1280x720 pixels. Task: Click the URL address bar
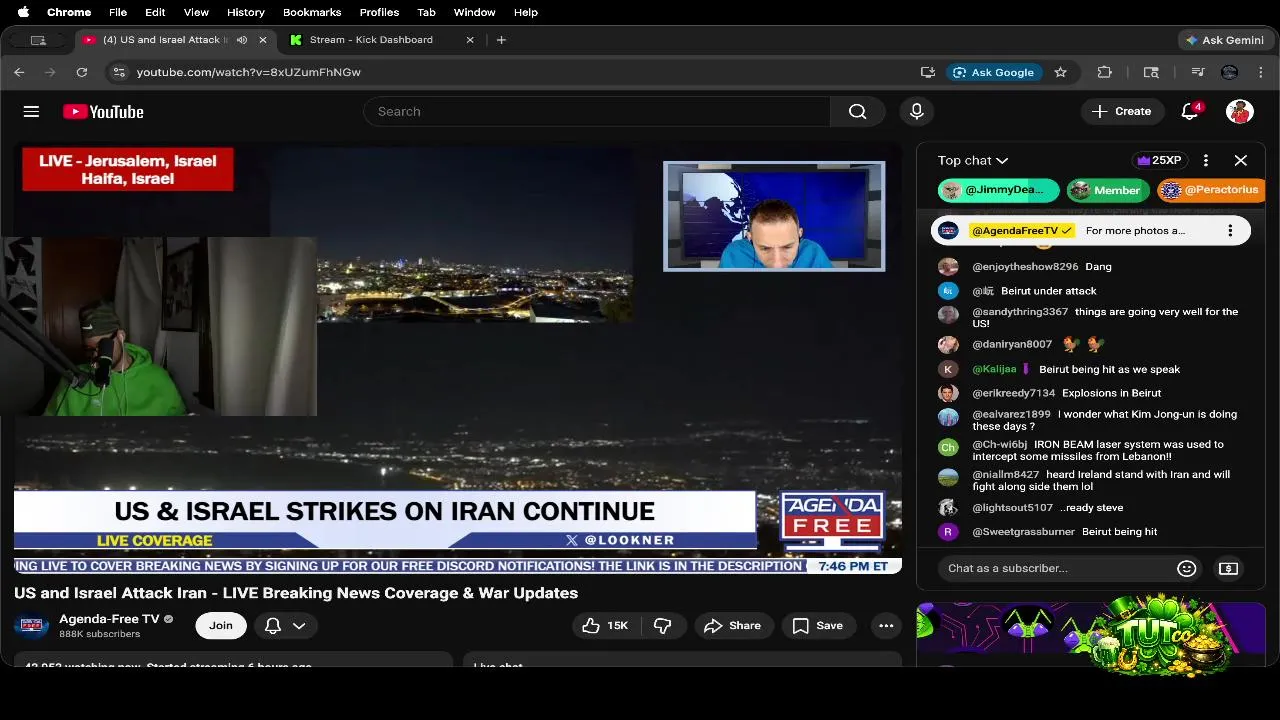click(x=520, y=72)
